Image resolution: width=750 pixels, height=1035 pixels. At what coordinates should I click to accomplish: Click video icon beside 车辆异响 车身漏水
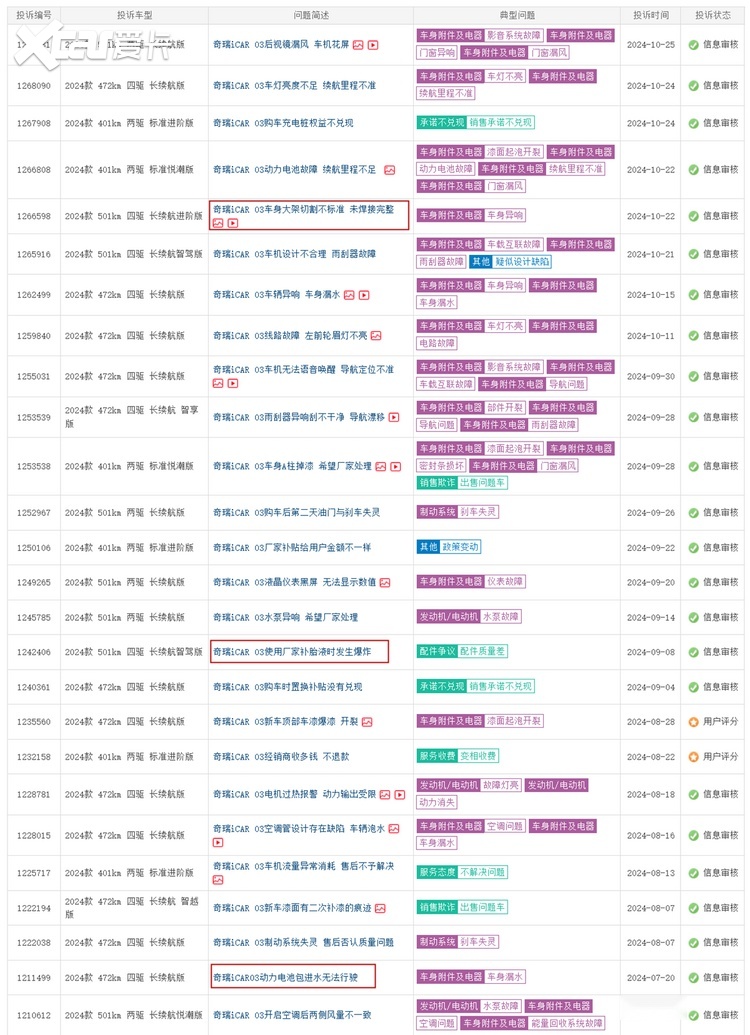point(364,295)
